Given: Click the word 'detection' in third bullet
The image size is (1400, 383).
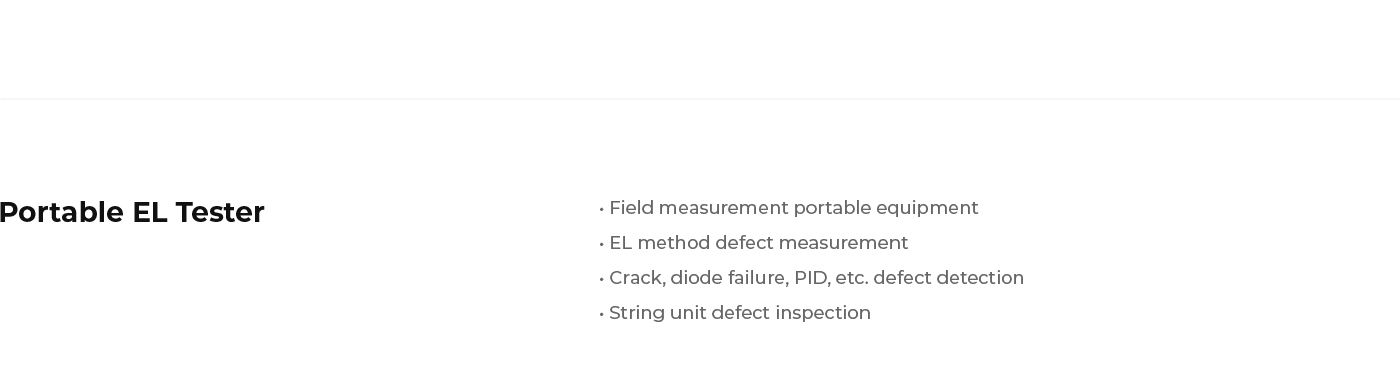Looking at the screenshot, I should point(982,278).
